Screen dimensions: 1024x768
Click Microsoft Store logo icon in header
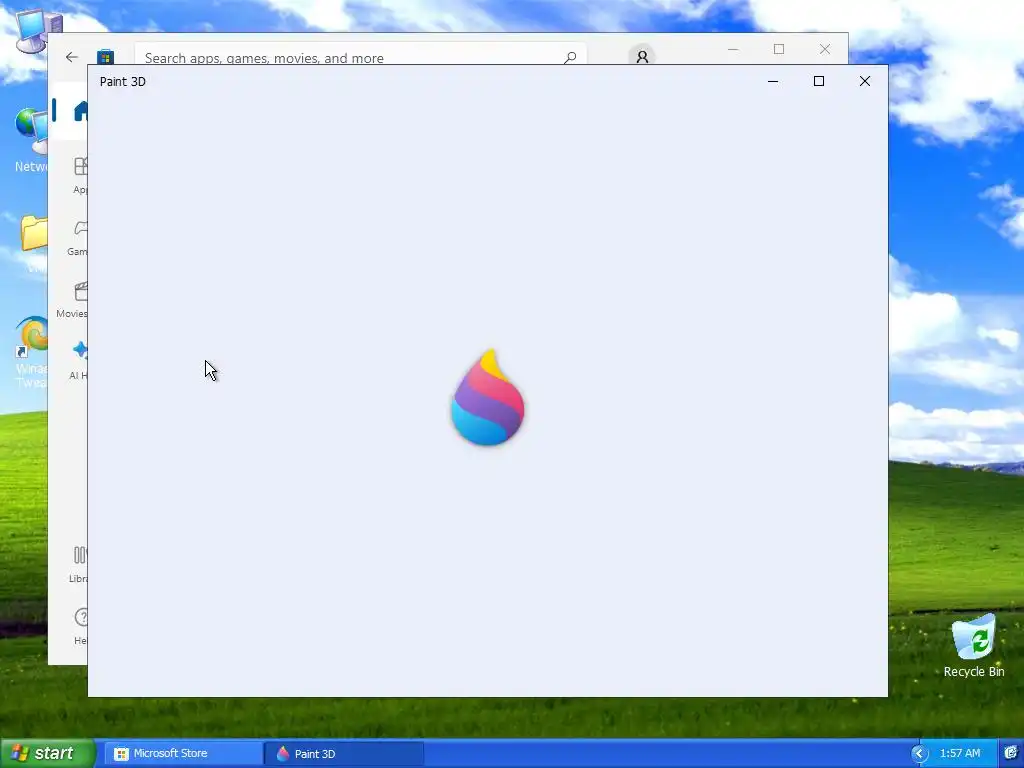105,57
